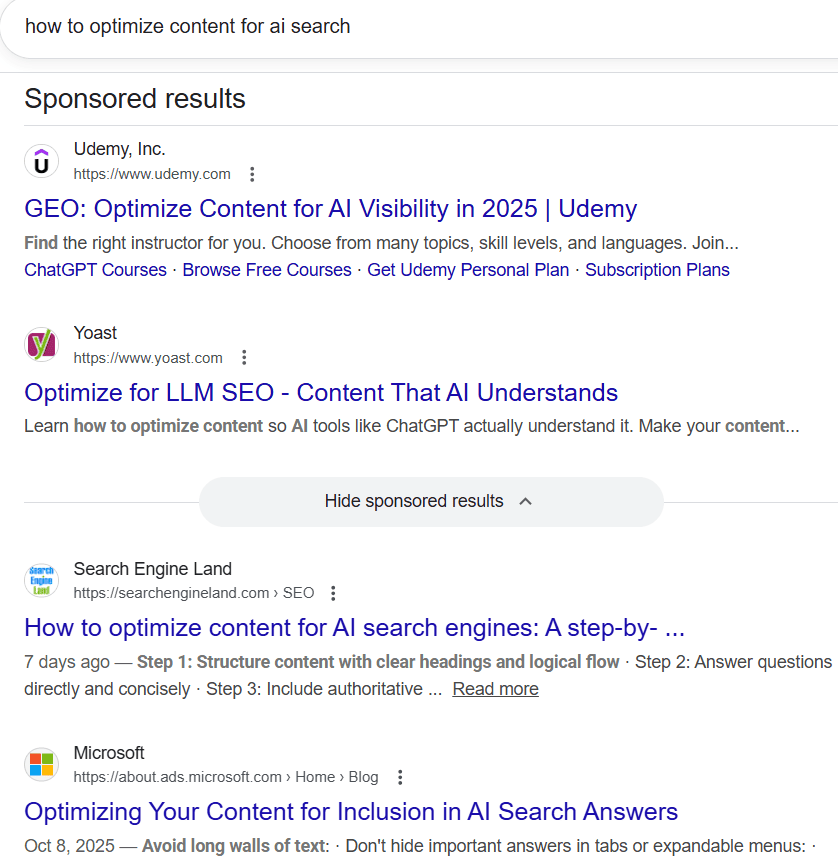Click the Yoast favicon
Viewport: 838px width, 860px height.
(41, 345)
